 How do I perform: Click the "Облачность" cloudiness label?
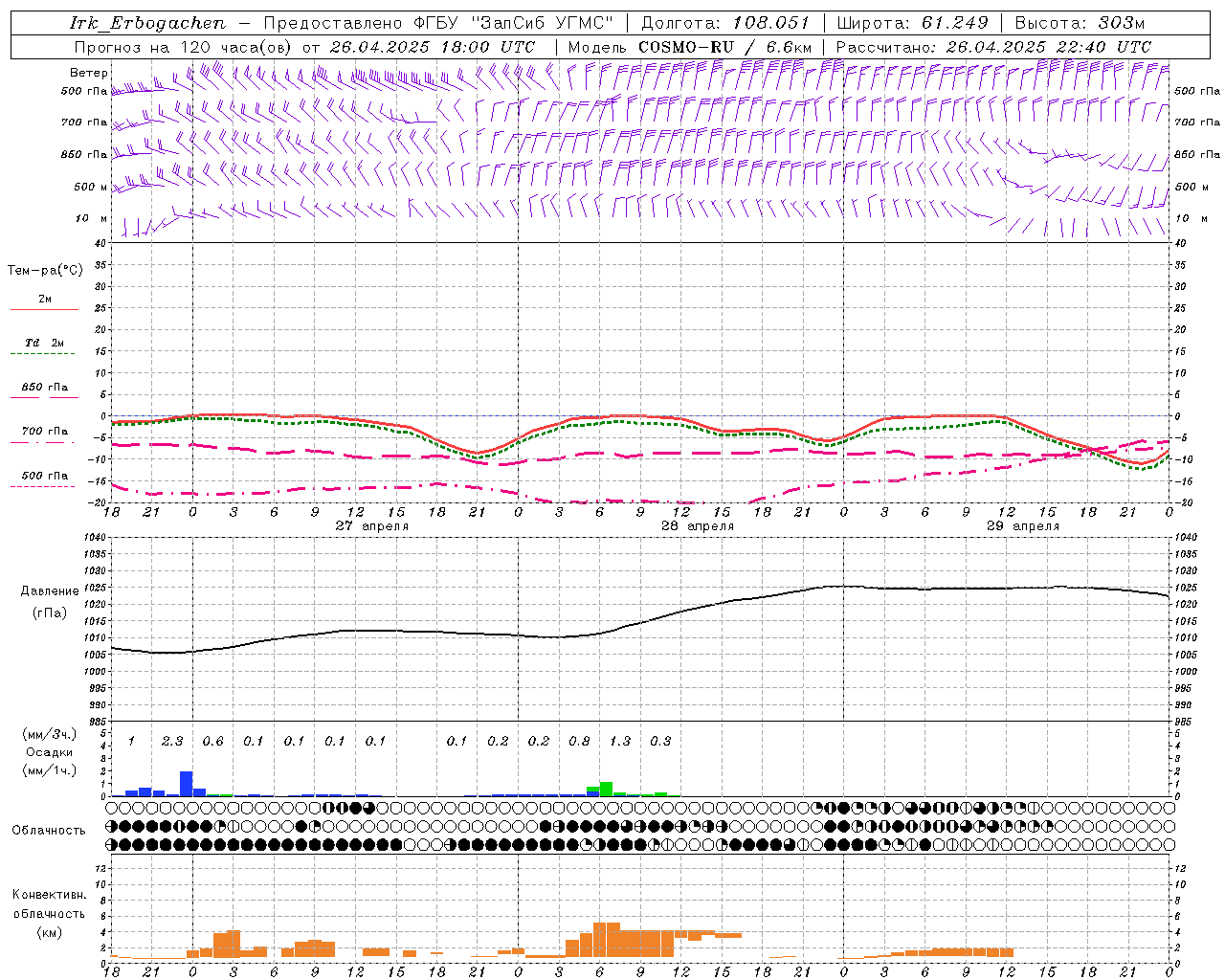pos(49,830)
